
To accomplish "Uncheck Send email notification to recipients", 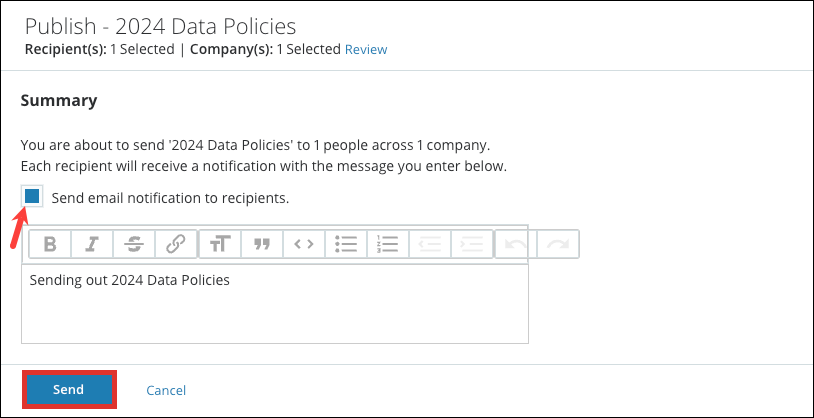I will tap(32, 196).
